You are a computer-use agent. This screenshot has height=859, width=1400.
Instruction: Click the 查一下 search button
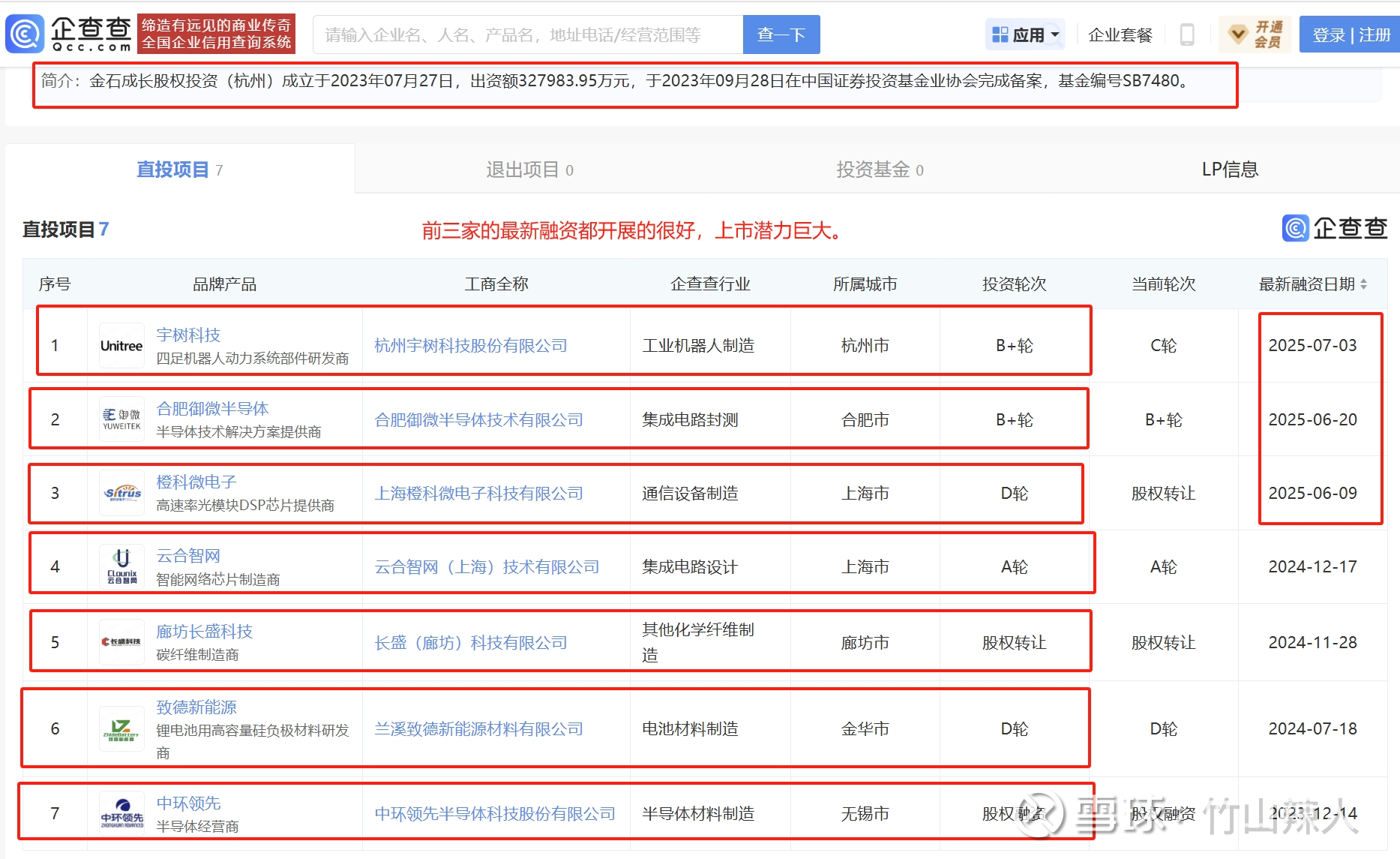click(x=781, y=35)
